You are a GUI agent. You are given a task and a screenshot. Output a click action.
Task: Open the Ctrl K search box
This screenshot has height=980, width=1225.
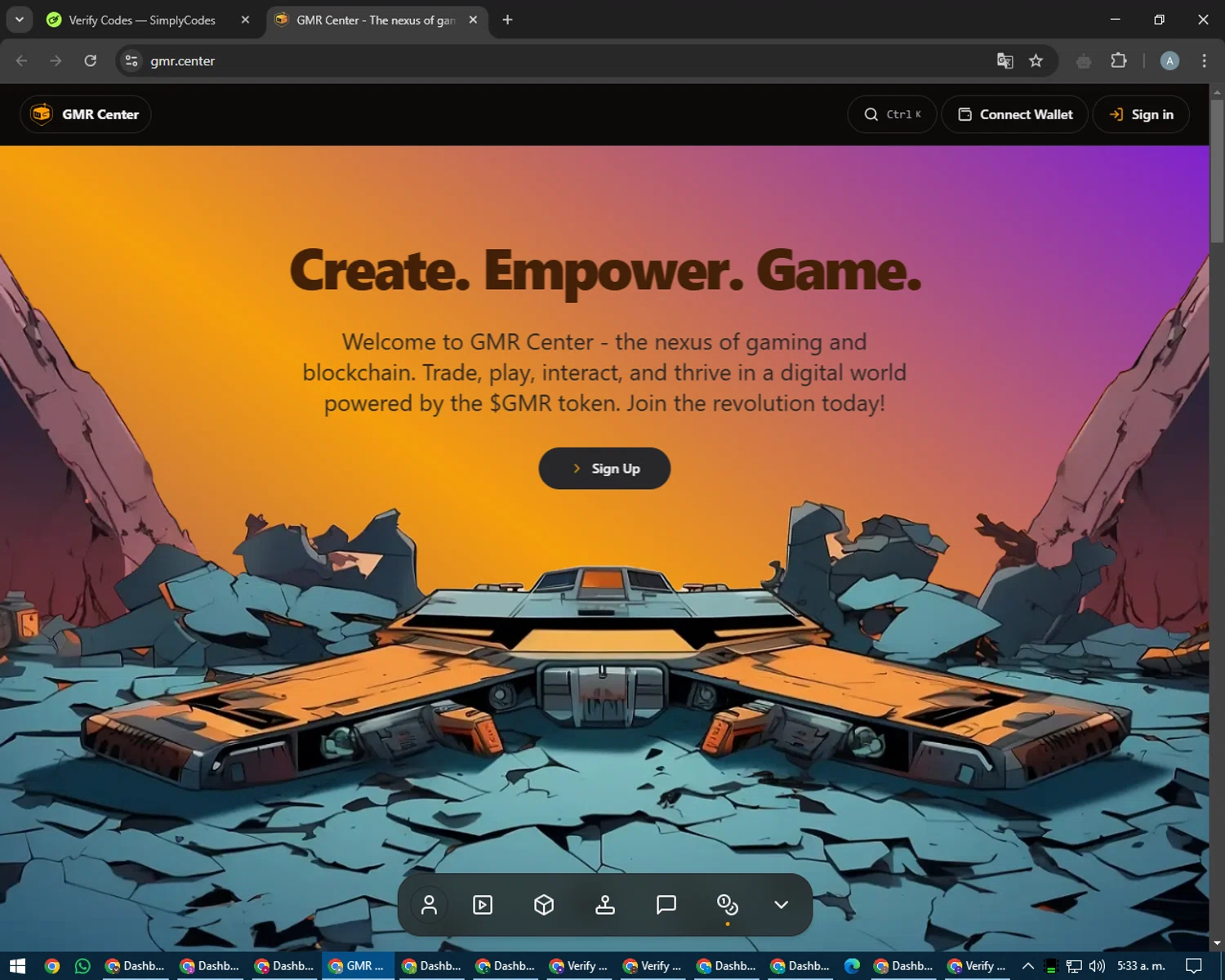click(x=892, y=114)
